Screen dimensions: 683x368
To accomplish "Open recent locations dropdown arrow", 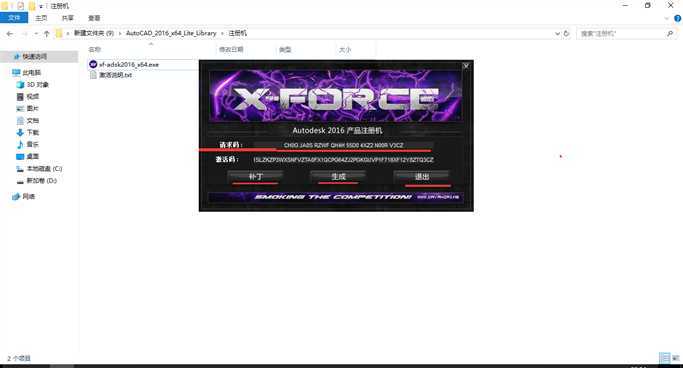I will [x=36, y=34].
